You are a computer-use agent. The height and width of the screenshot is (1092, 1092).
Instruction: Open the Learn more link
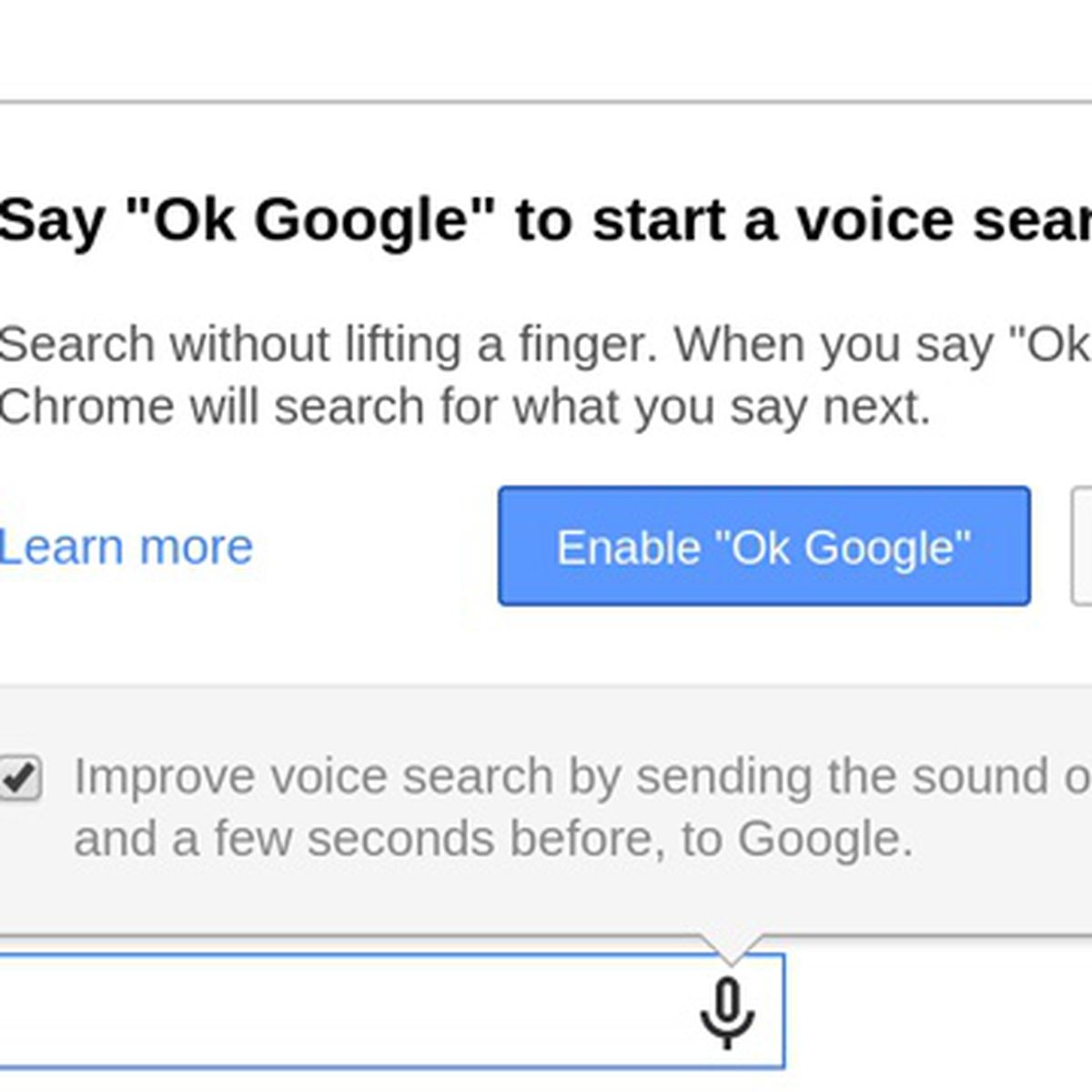[126, 547]
